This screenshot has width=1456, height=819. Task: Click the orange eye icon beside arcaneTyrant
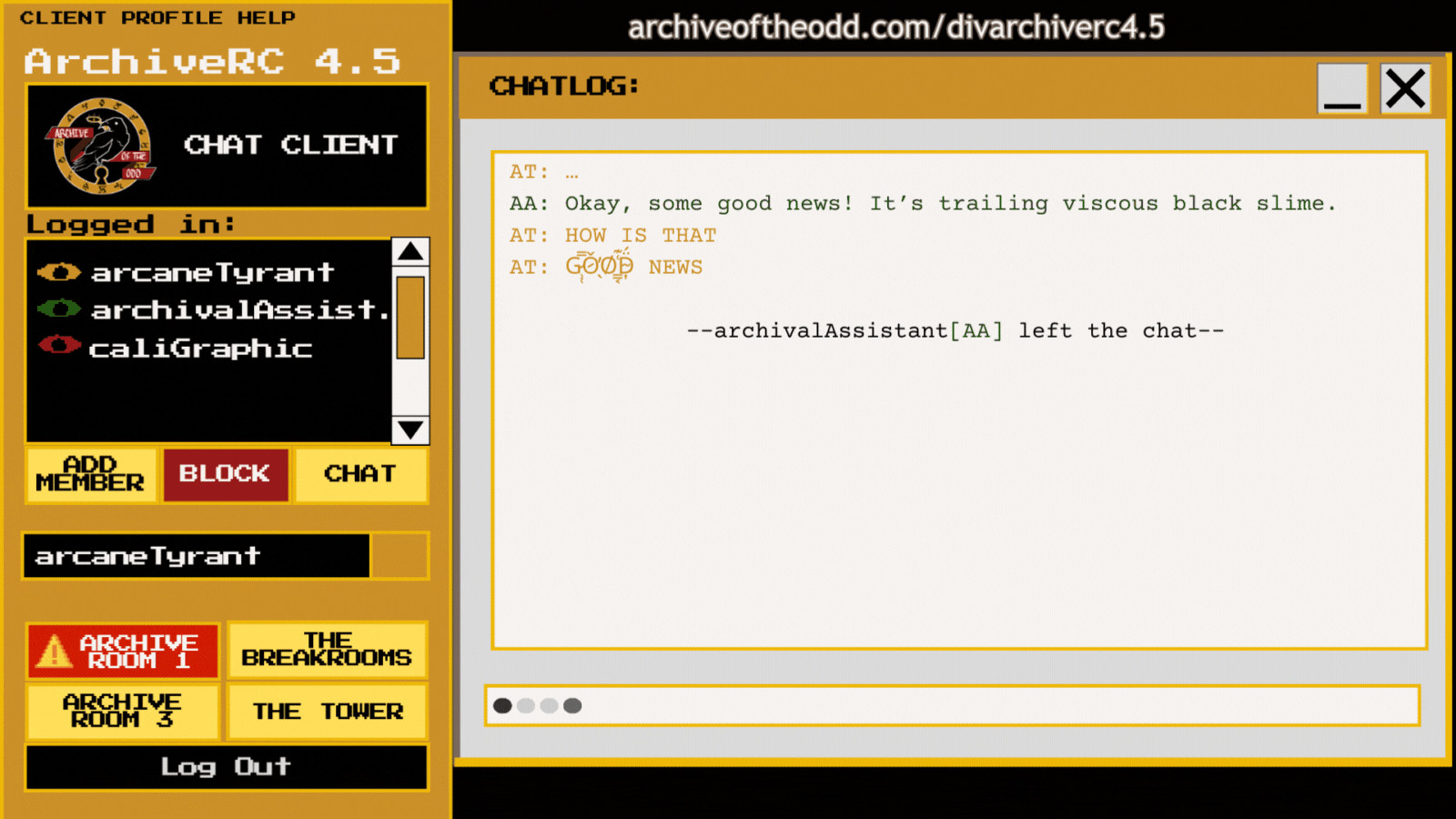click(x=59, y=272)
